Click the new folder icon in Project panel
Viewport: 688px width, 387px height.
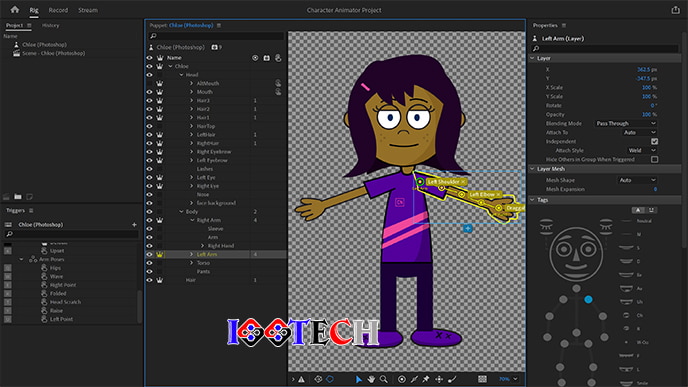18,197
